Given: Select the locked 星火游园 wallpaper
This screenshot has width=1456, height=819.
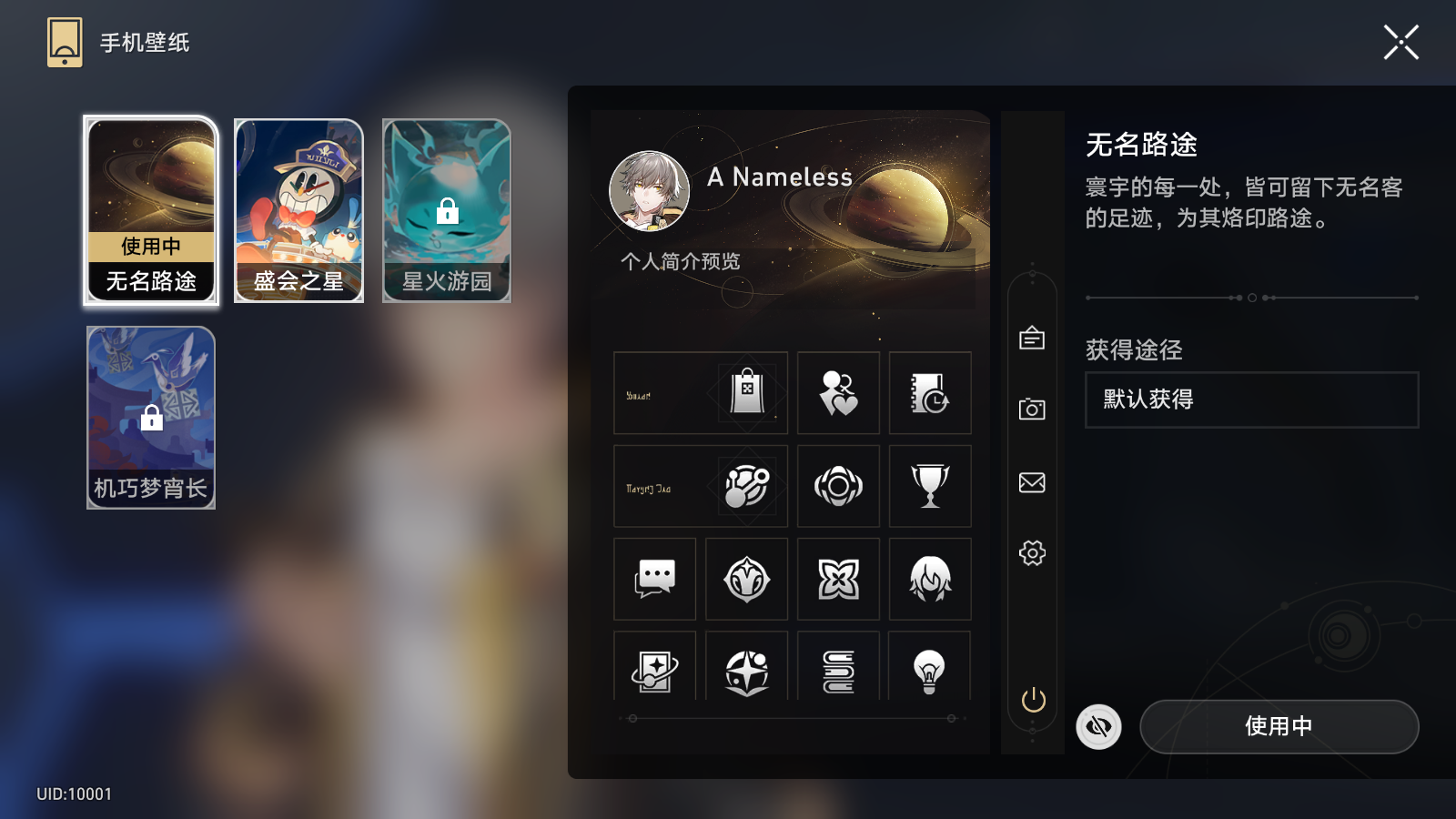Looking at the screenshot, I should point(447,210).
